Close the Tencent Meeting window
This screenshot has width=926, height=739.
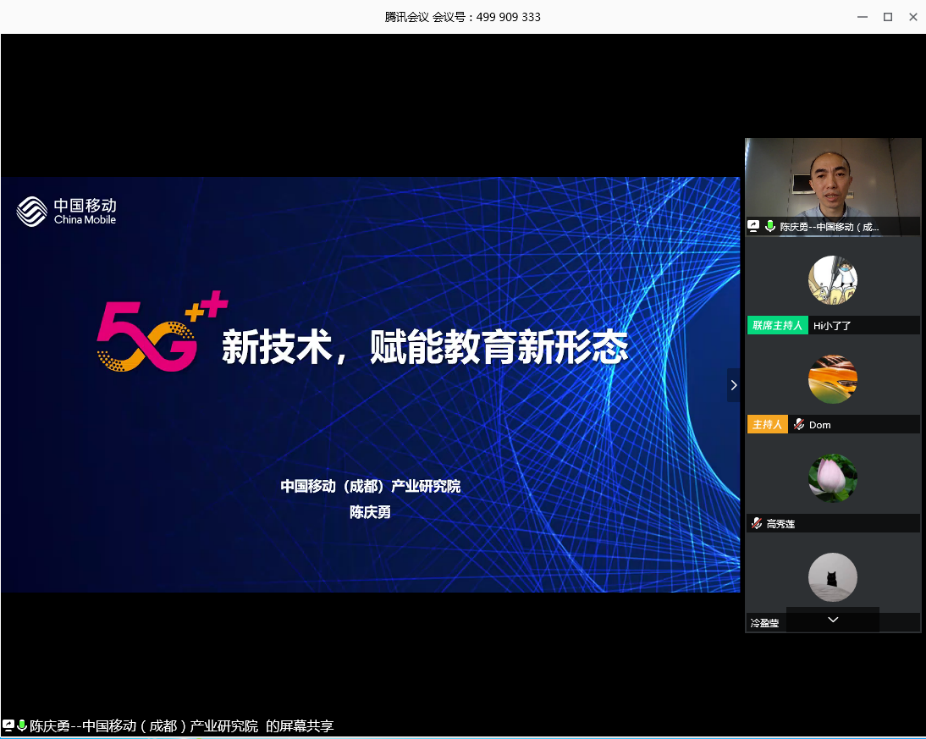913,17
